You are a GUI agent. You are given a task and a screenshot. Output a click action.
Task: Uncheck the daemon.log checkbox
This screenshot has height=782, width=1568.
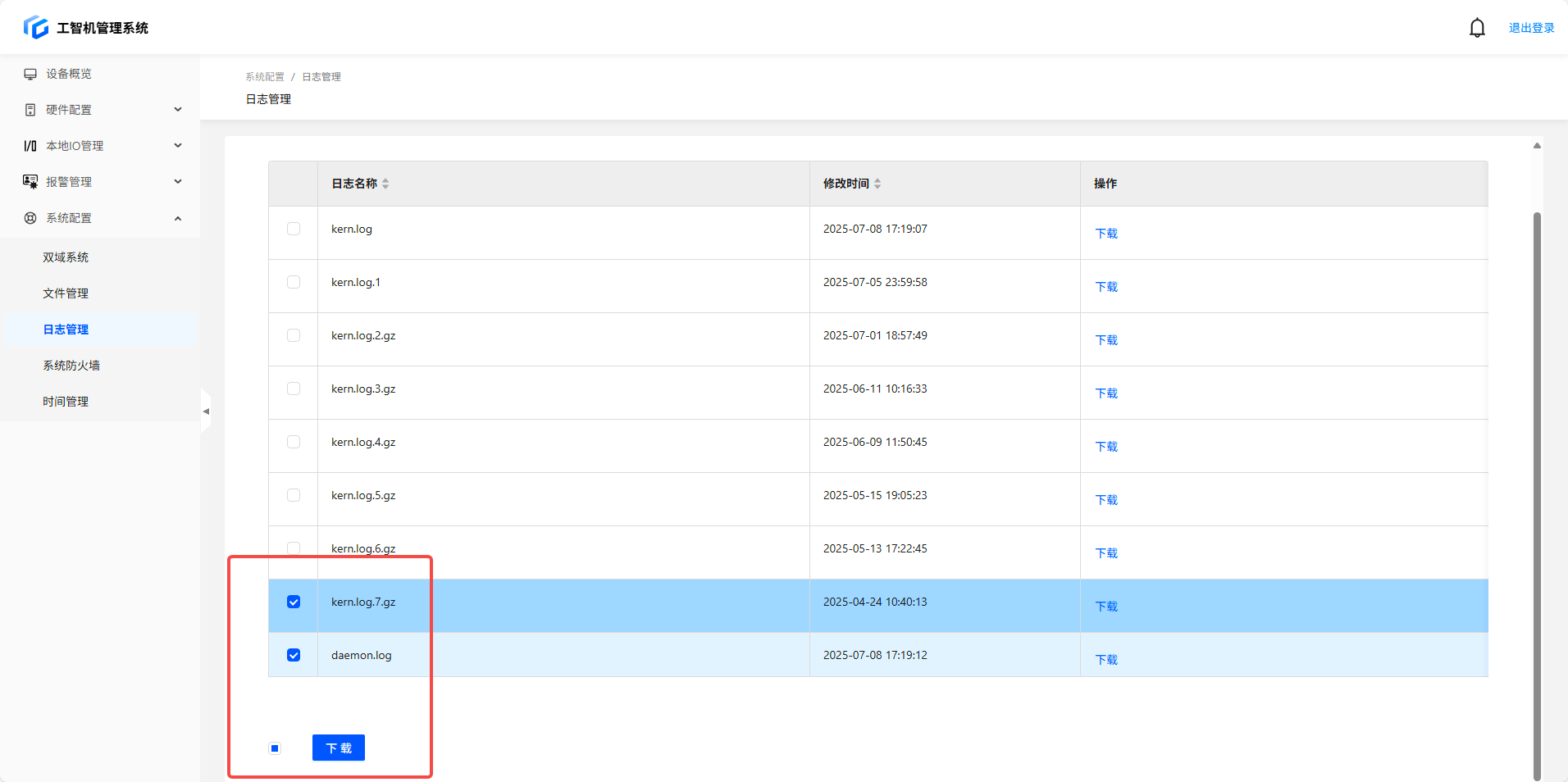tap(294, 655)
